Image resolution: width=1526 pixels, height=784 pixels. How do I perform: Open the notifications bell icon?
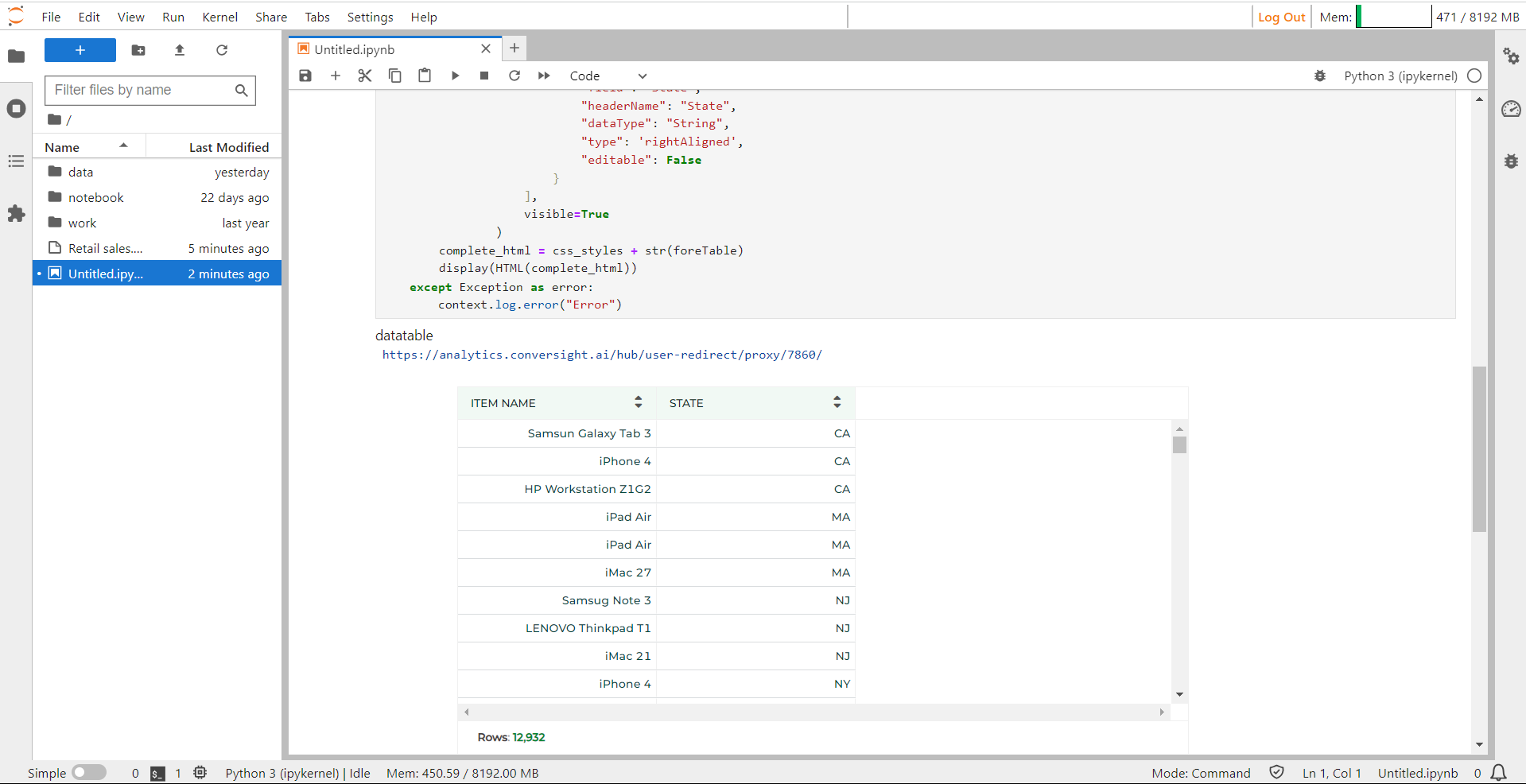[x=1499, y=773]
